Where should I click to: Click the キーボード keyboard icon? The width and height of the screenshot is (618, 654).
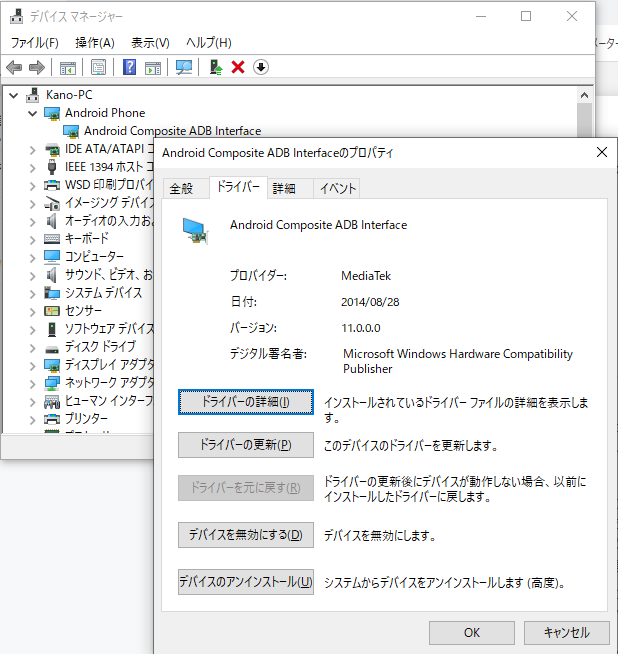pyautogui.click(x=52, y=239)
